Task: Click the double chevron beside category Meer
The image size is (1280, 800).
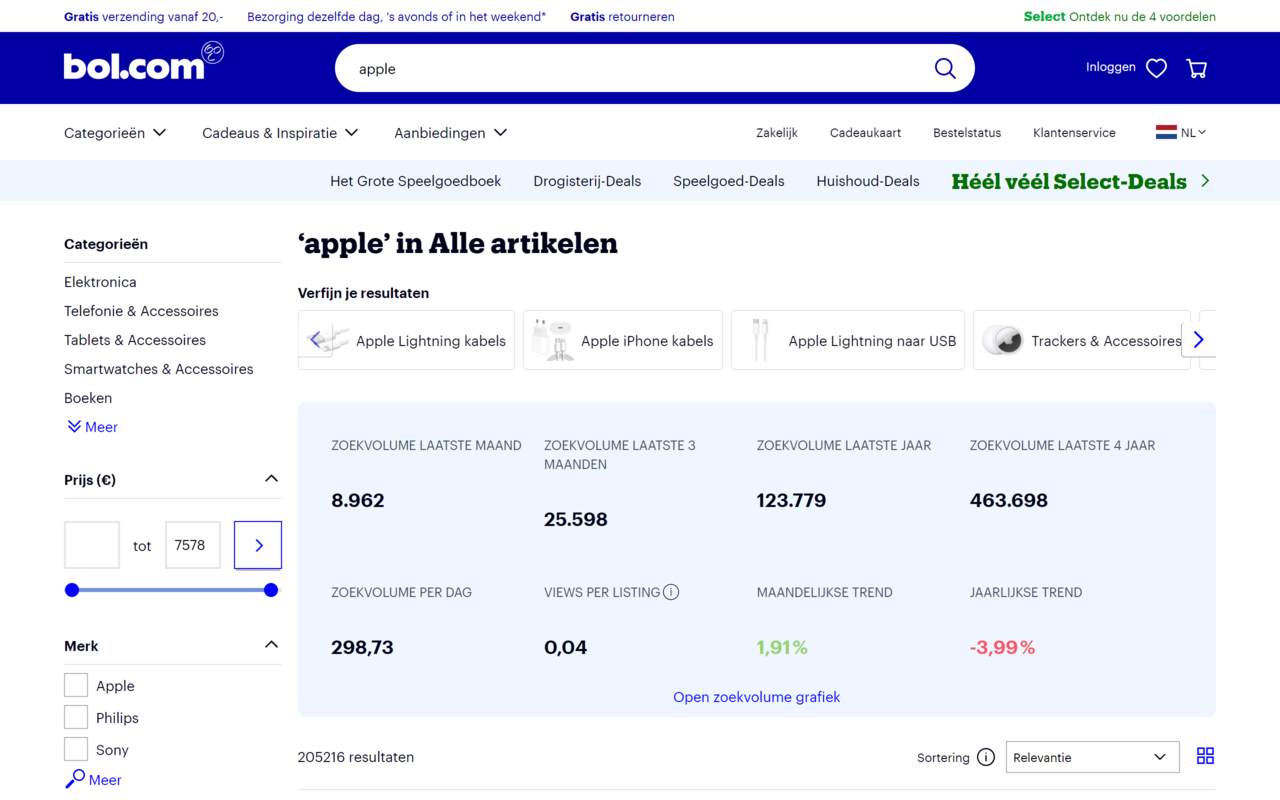Action: tap(74, 427)
